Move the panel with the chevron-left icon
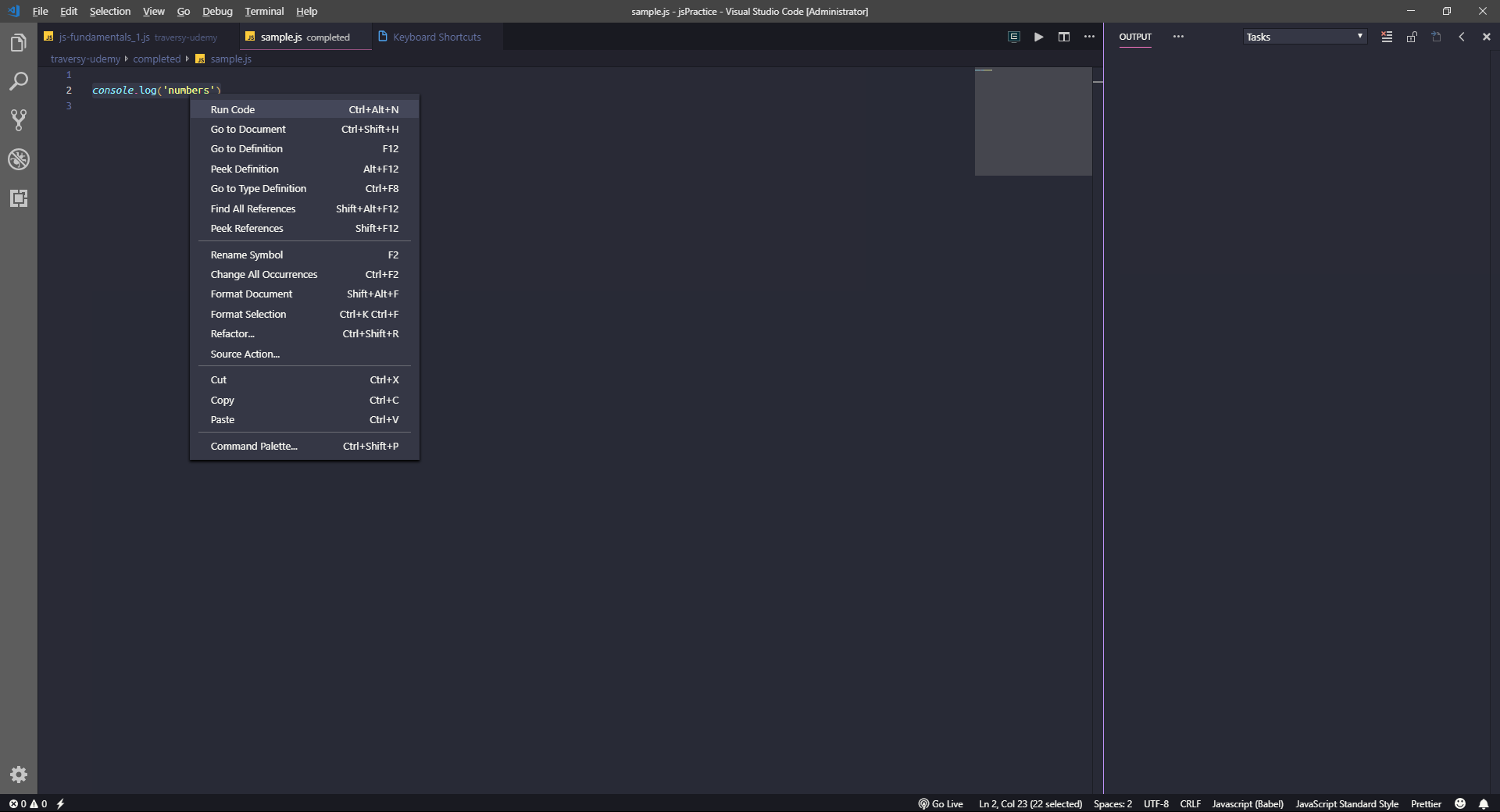The image size is (1500, 812). (x=1462, y=37)
